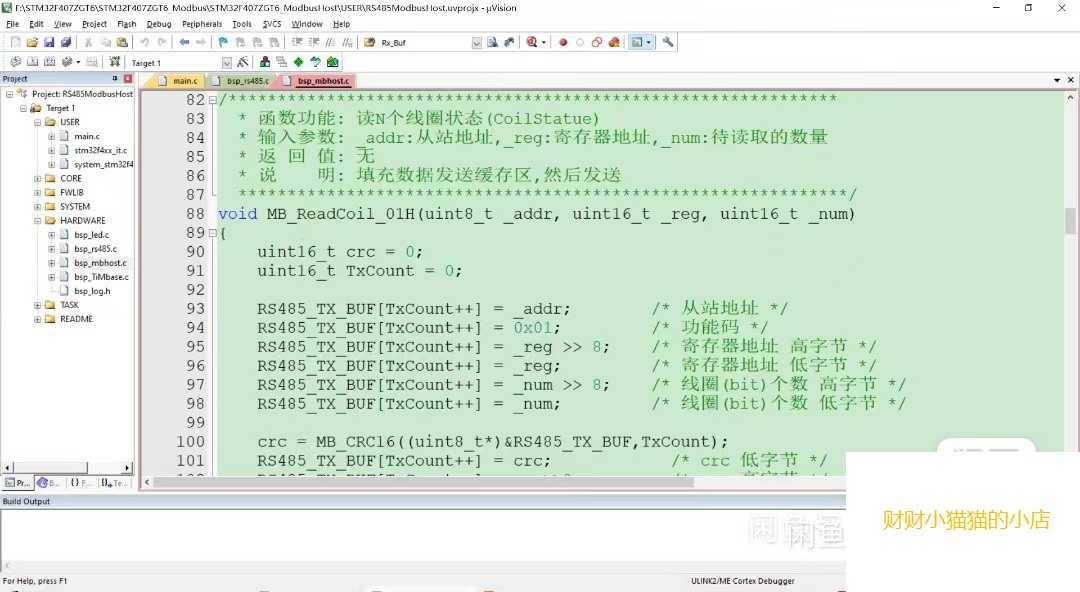Open the Flash menu
Image resolution: width=1080 pixels, height=592 pixels.
point(127,24)
